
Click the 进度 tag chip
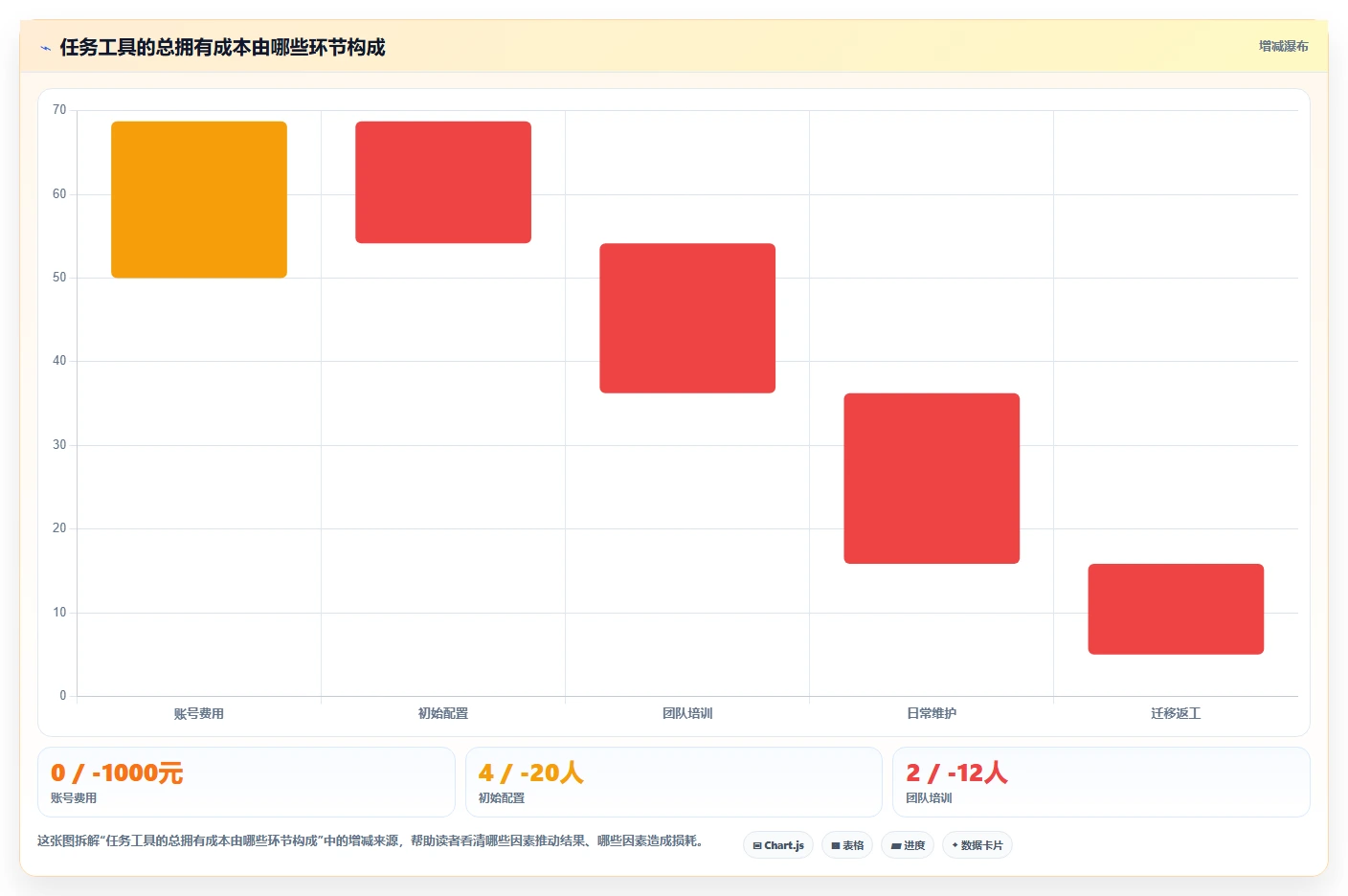pos(908,845)
